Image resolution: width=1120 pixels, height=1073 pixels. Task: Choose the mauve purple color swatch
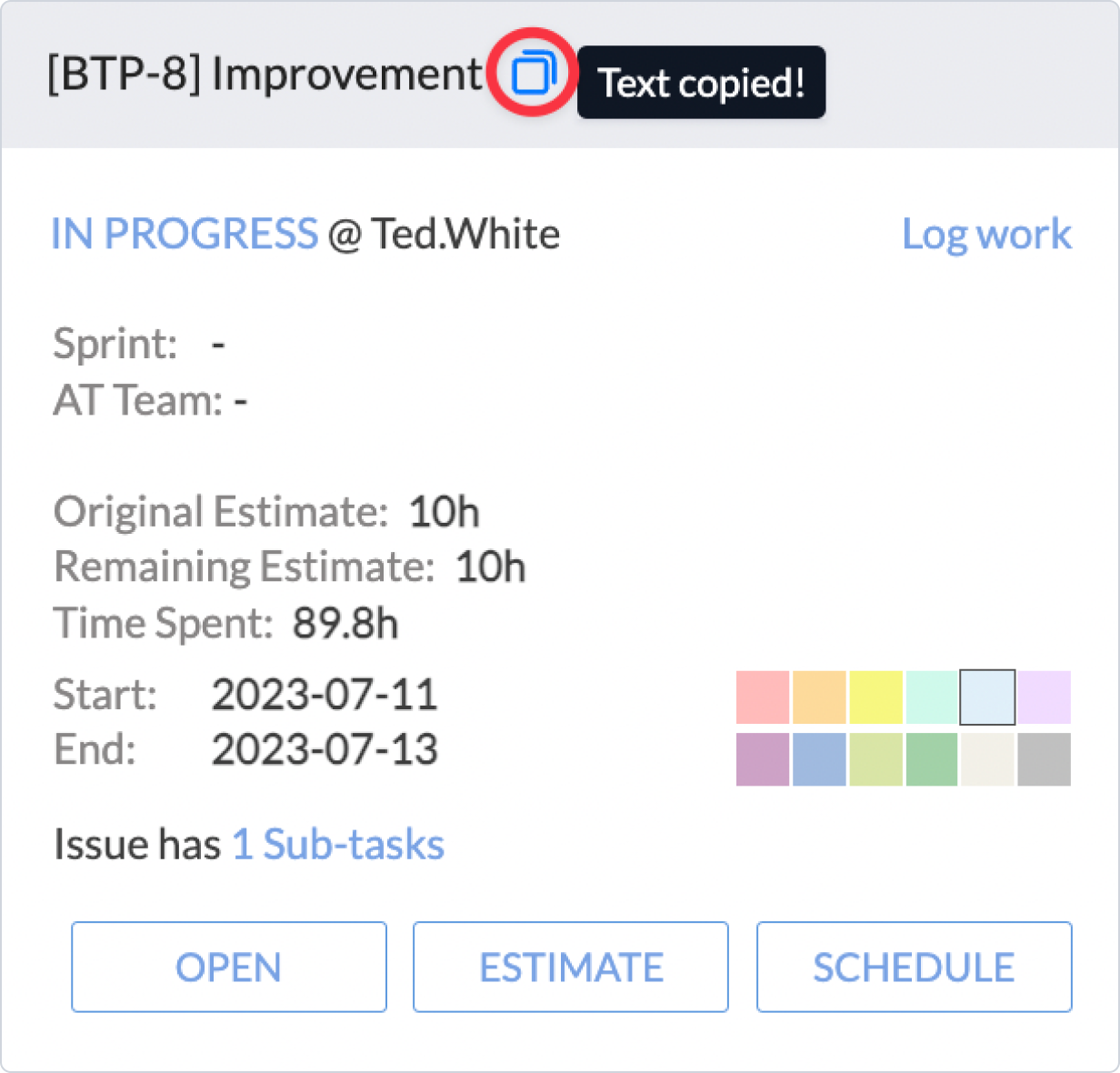point(763,759)
